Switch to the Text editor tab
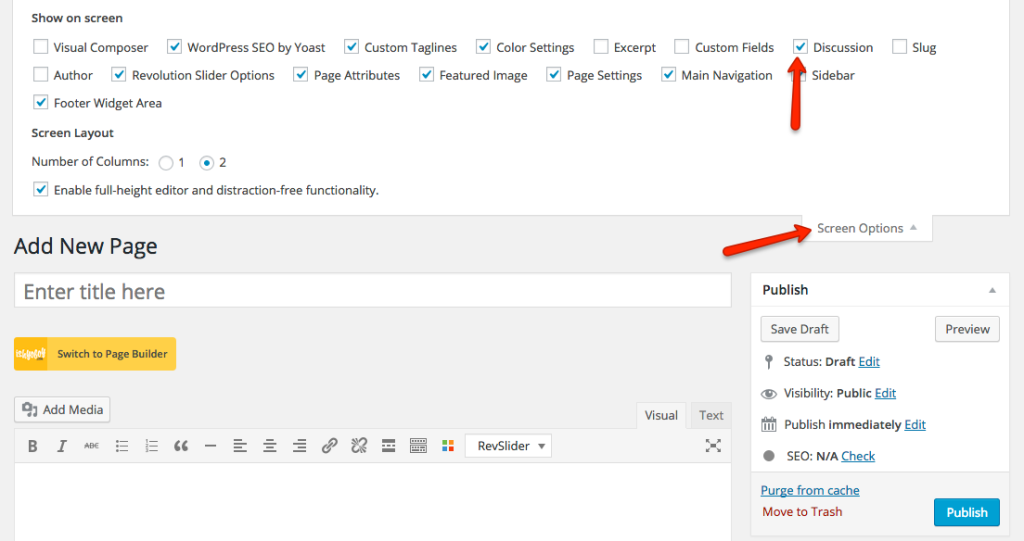This screenshot has width=1024, height=541. [x=711, y=416]
